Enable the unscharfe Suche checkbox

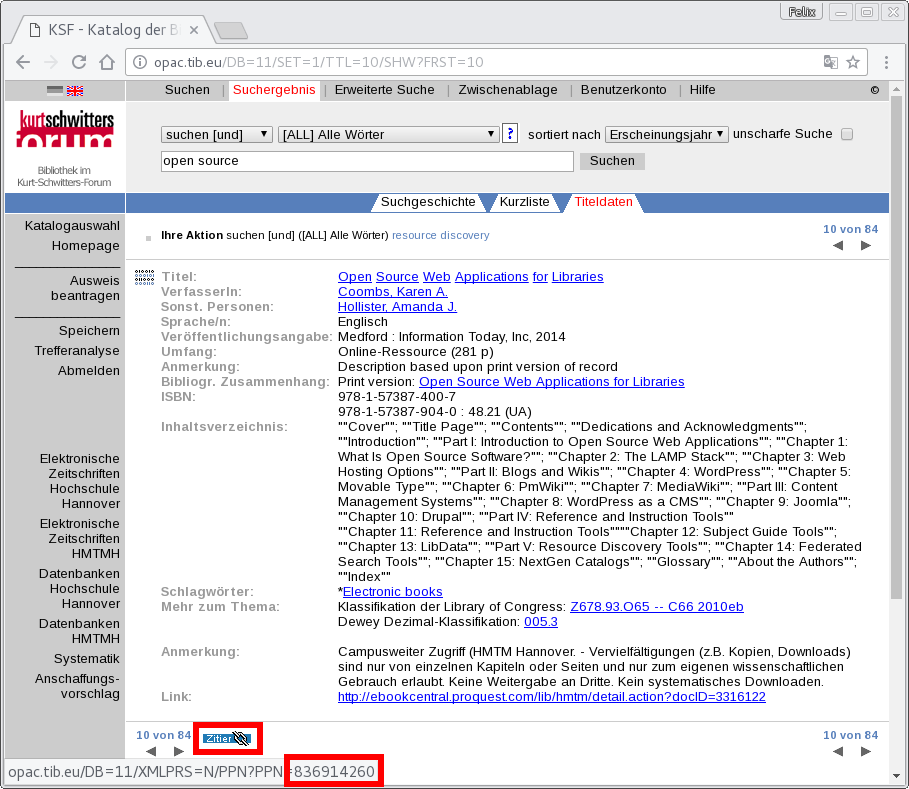(847, 134)
